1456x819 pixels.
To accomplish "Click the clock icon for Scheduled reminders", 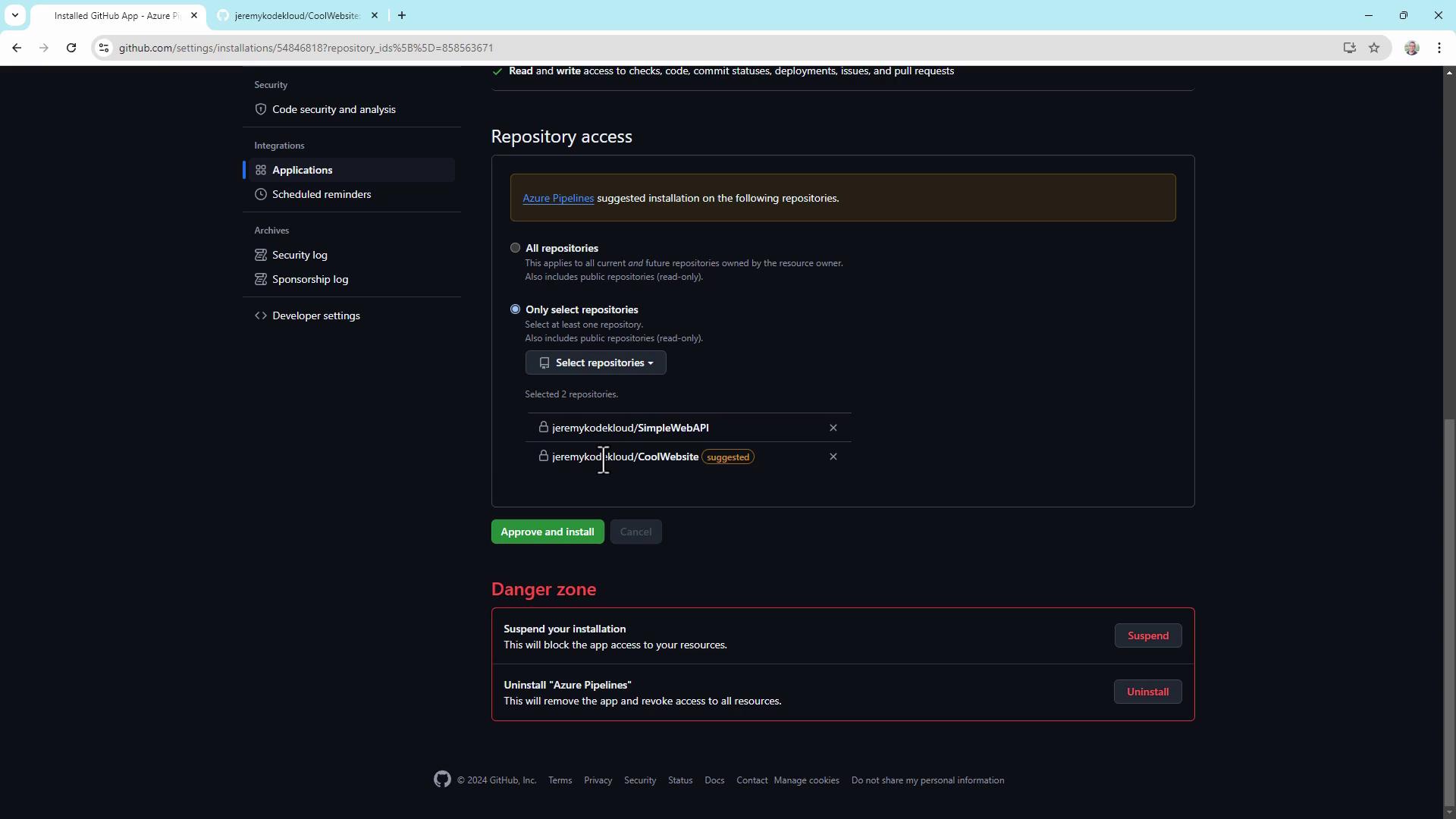I will pos(261,194).
